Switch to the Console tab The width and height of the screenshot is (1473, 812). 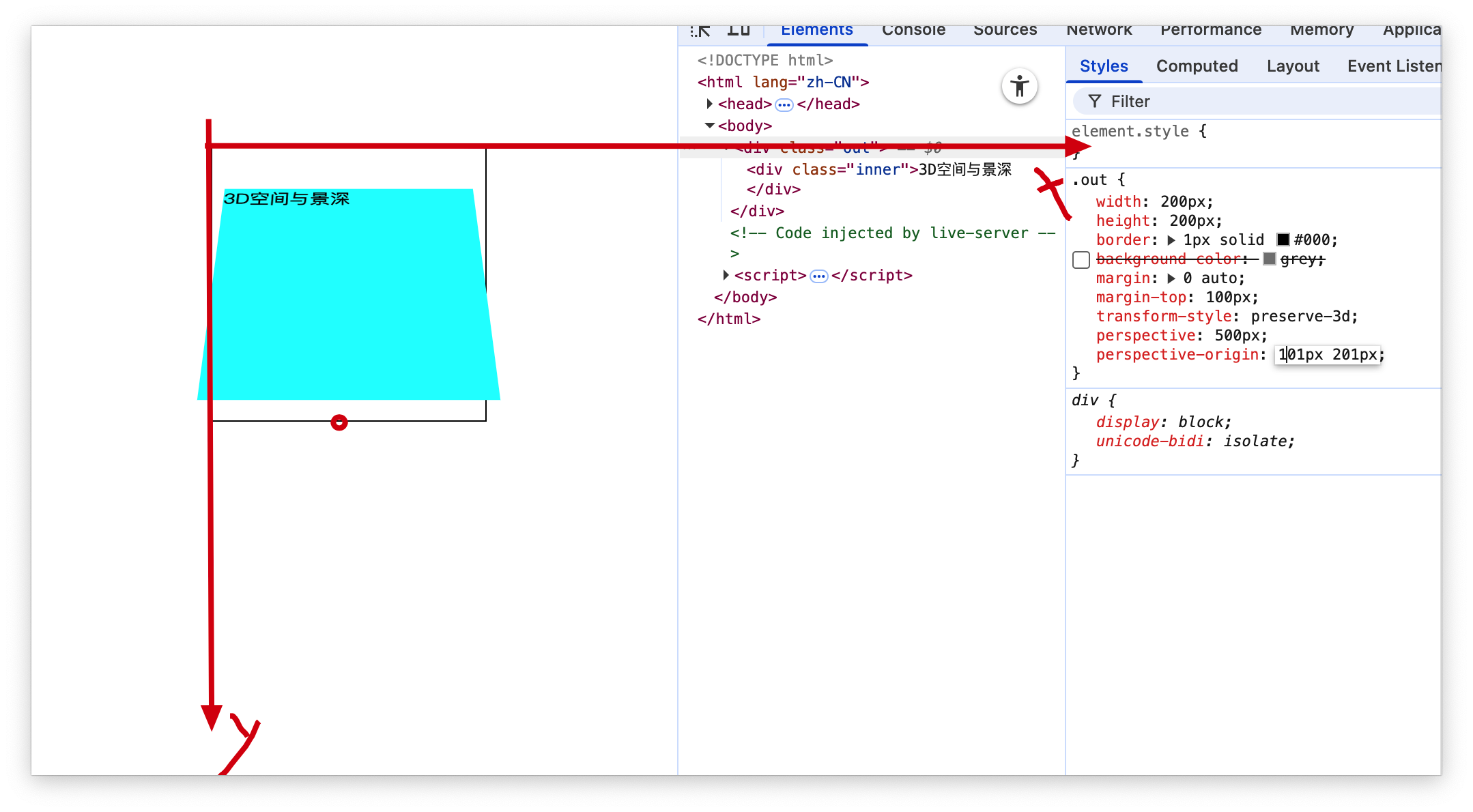(x=913, y=31)
